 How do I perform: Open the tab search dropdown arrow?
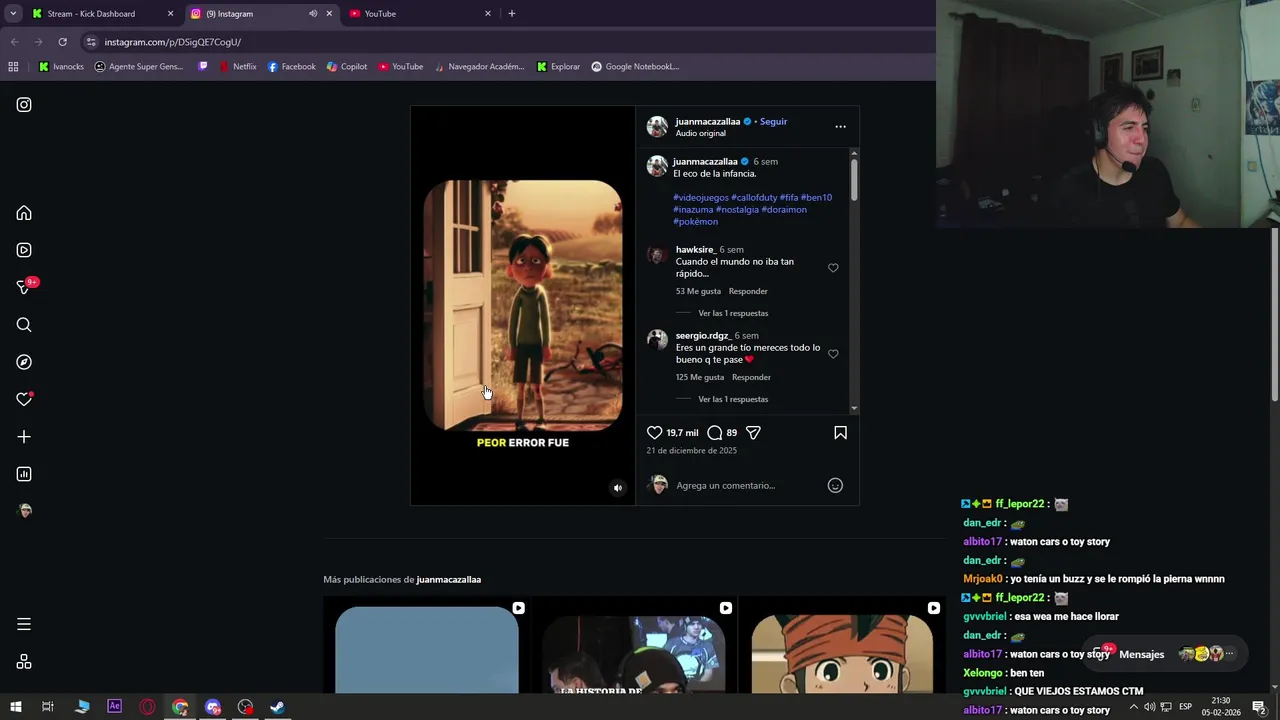pos(13,14)
